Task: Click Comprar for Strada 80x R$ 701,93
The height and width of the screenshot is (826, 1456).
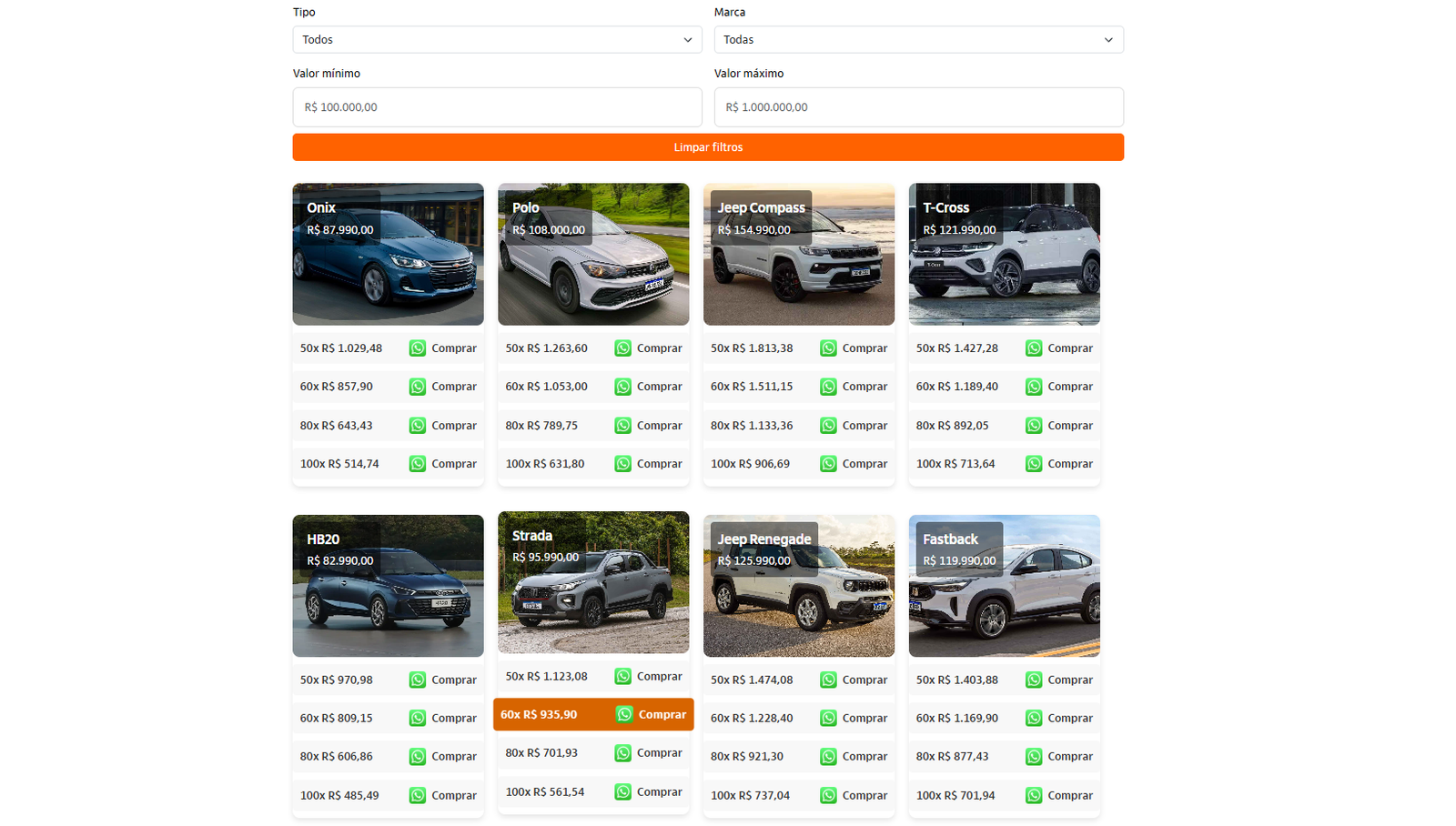Action: pos(660,753)
